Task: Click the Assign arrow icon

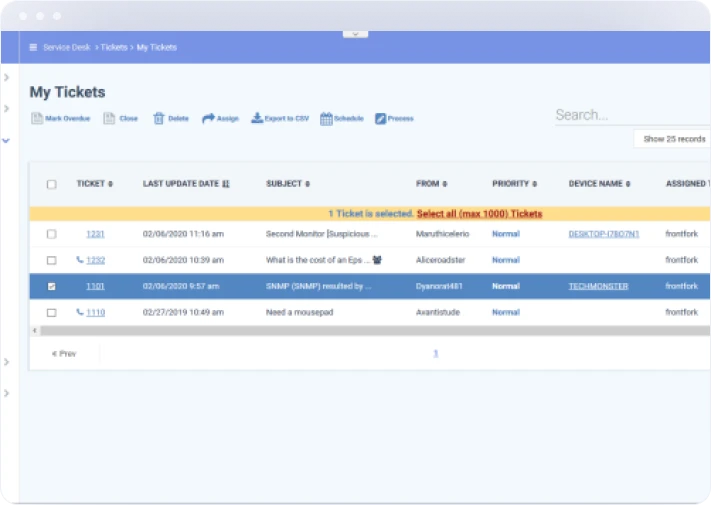Action: point(208,119)
